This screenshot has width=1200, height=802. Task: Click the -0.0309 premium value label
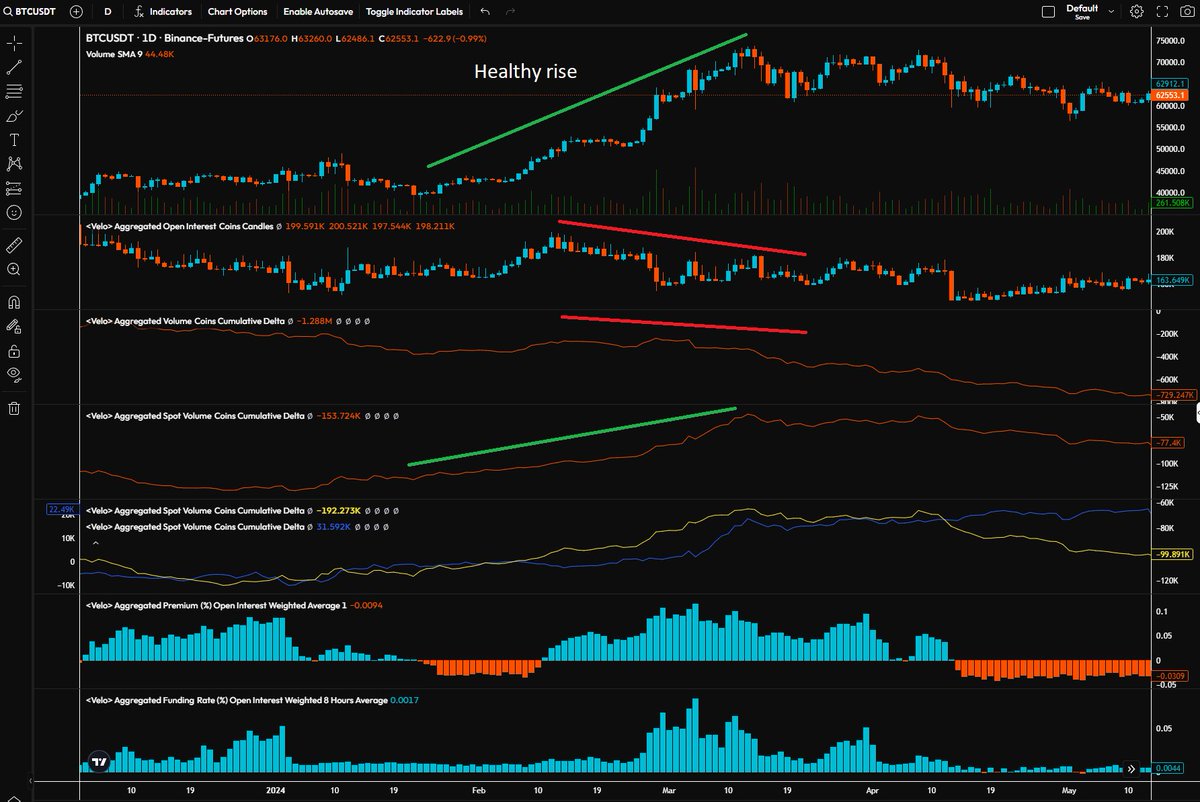1171,678
